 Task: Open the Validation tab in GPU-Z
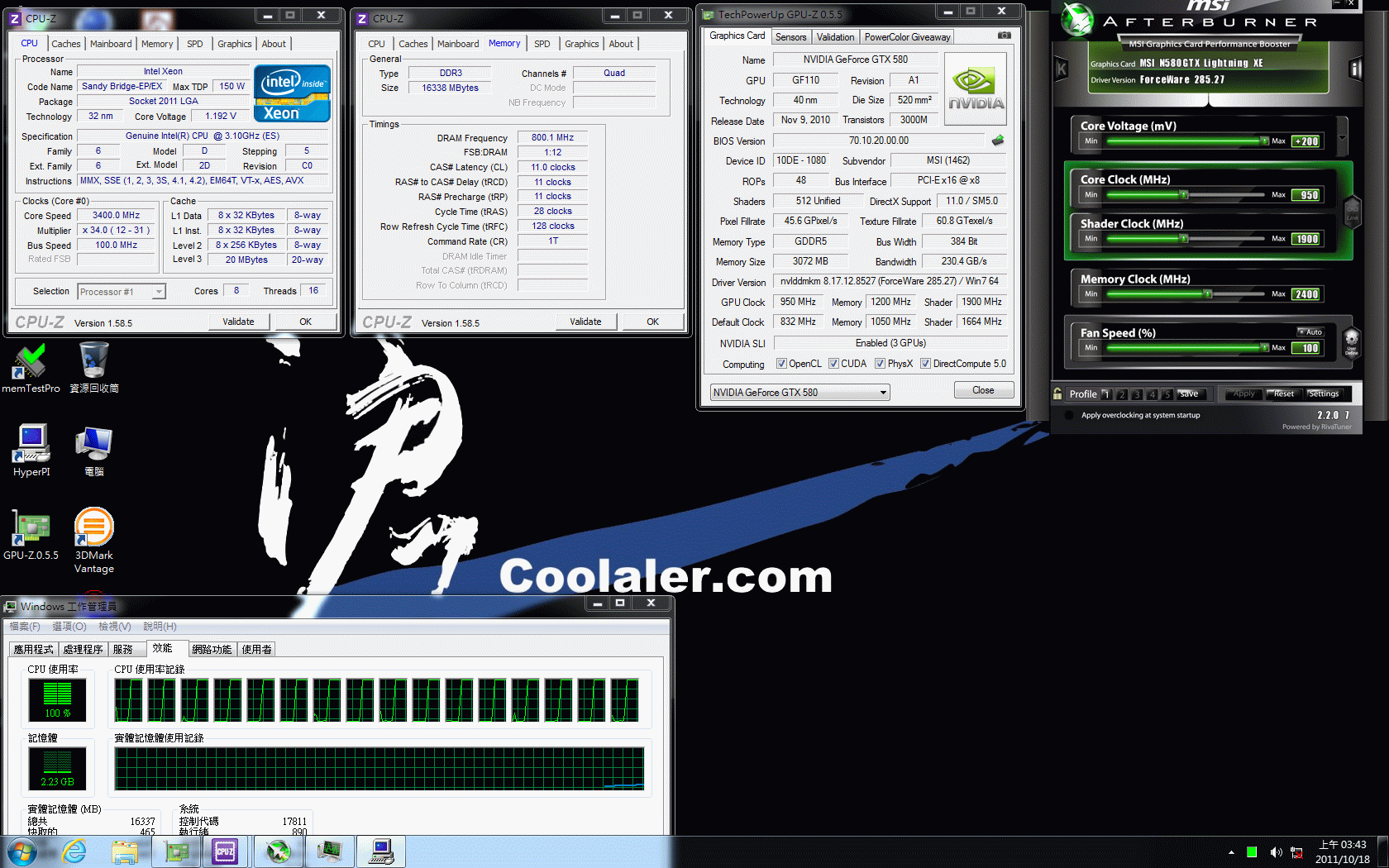[x=835, y=37]
